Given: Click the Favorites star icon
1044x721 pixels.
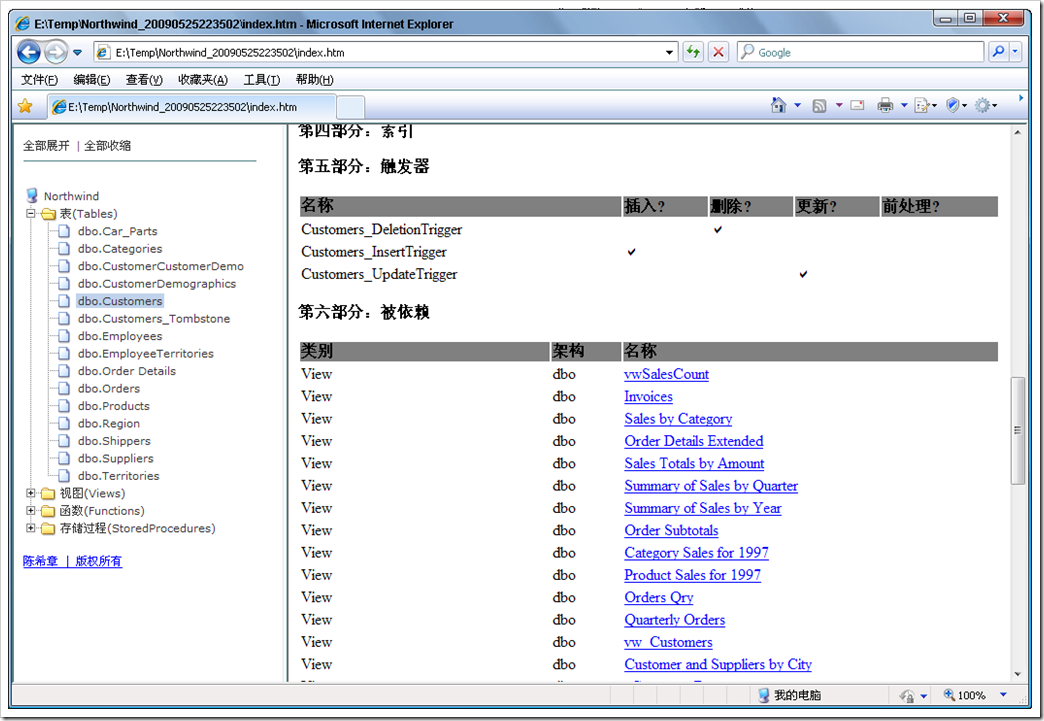Looking at the screenshot, I should 25,106.
